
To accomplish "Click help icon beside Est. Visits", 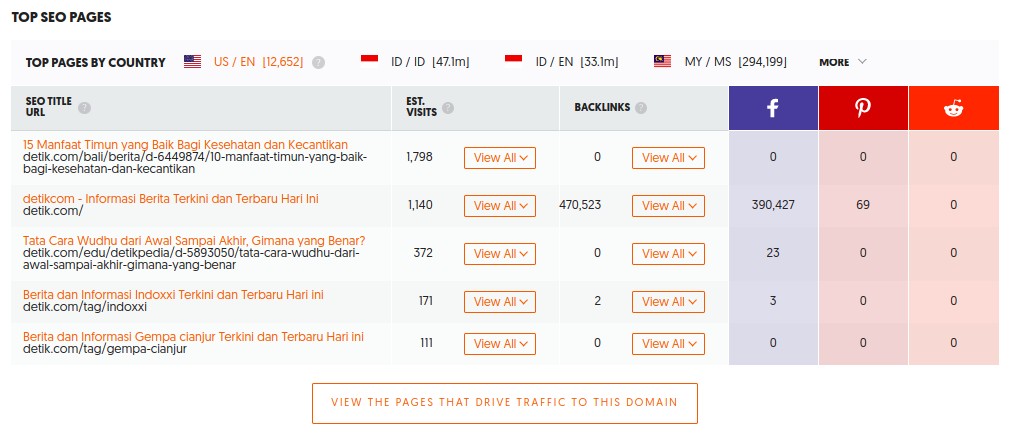I will pos(448,108).
